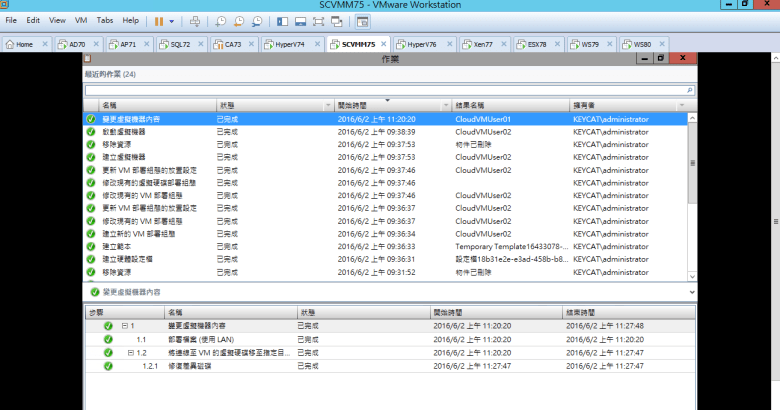Screen dimensions: 780x410
Task: Open the snapshot manager icon
Action: click(257, 20)
